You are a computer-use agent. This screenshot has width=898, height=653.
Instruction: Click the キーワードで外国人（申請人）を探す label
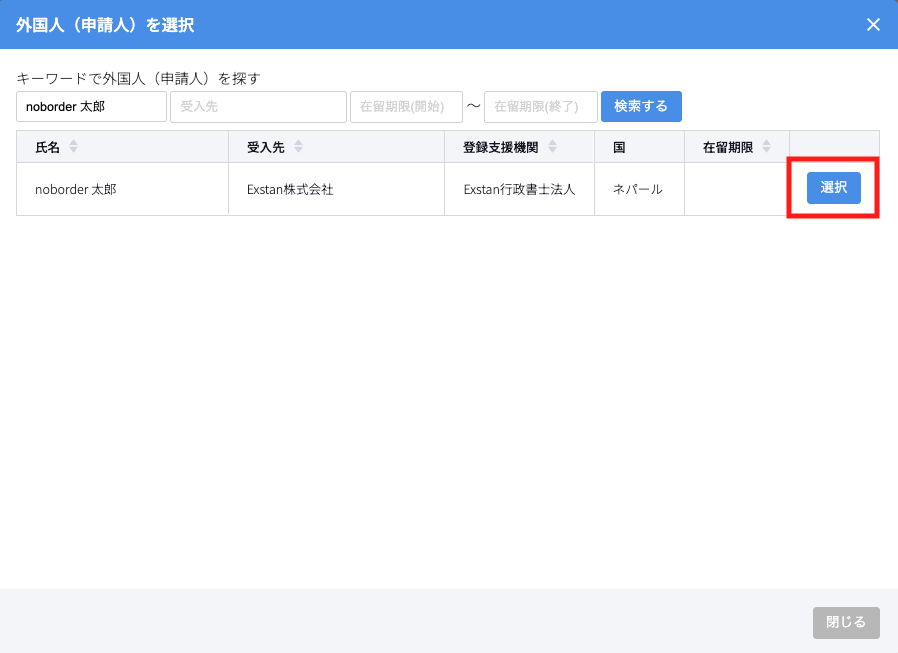tap(139, 78)
